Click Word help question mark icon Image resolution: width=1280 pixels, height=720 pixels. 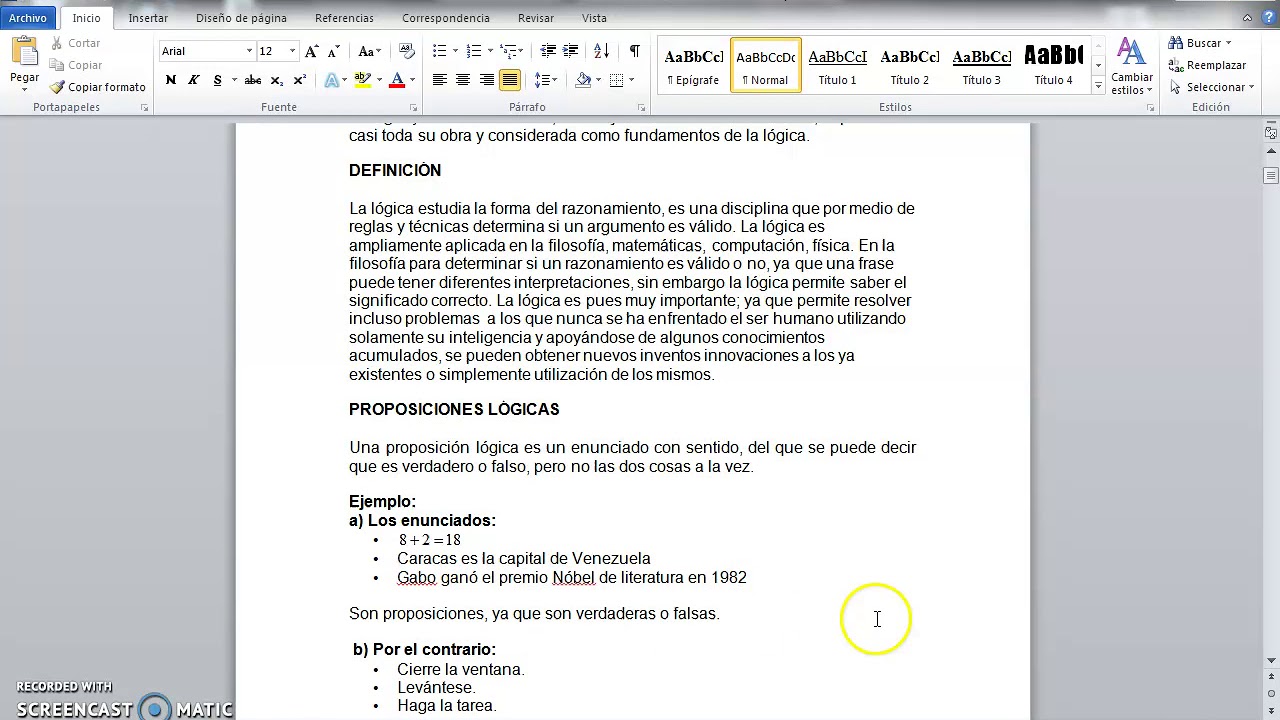tap(1268, 18)
